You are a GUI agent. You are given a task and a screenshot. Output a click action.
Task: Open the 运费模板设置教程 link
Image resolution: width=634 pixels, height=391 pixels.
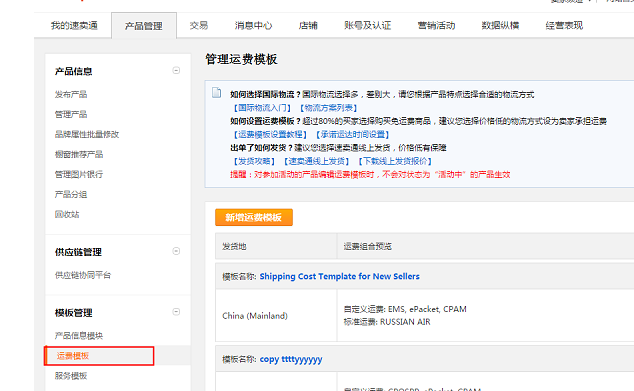pyautogui.click(x=270, y=135)
